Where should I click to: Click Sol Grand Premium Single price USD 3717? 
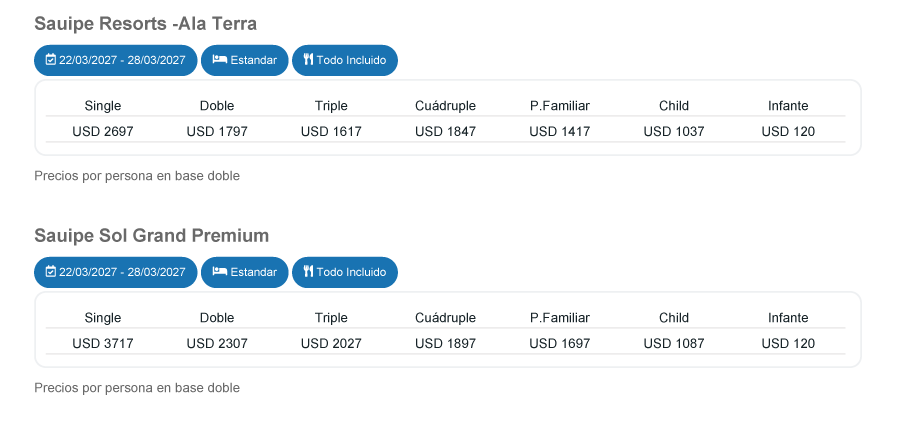point(103,343)
